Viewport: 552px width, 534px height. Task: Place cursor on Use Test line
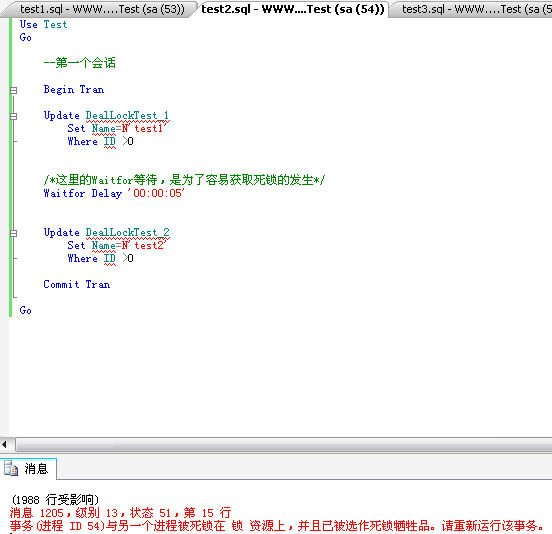(43, 24)
